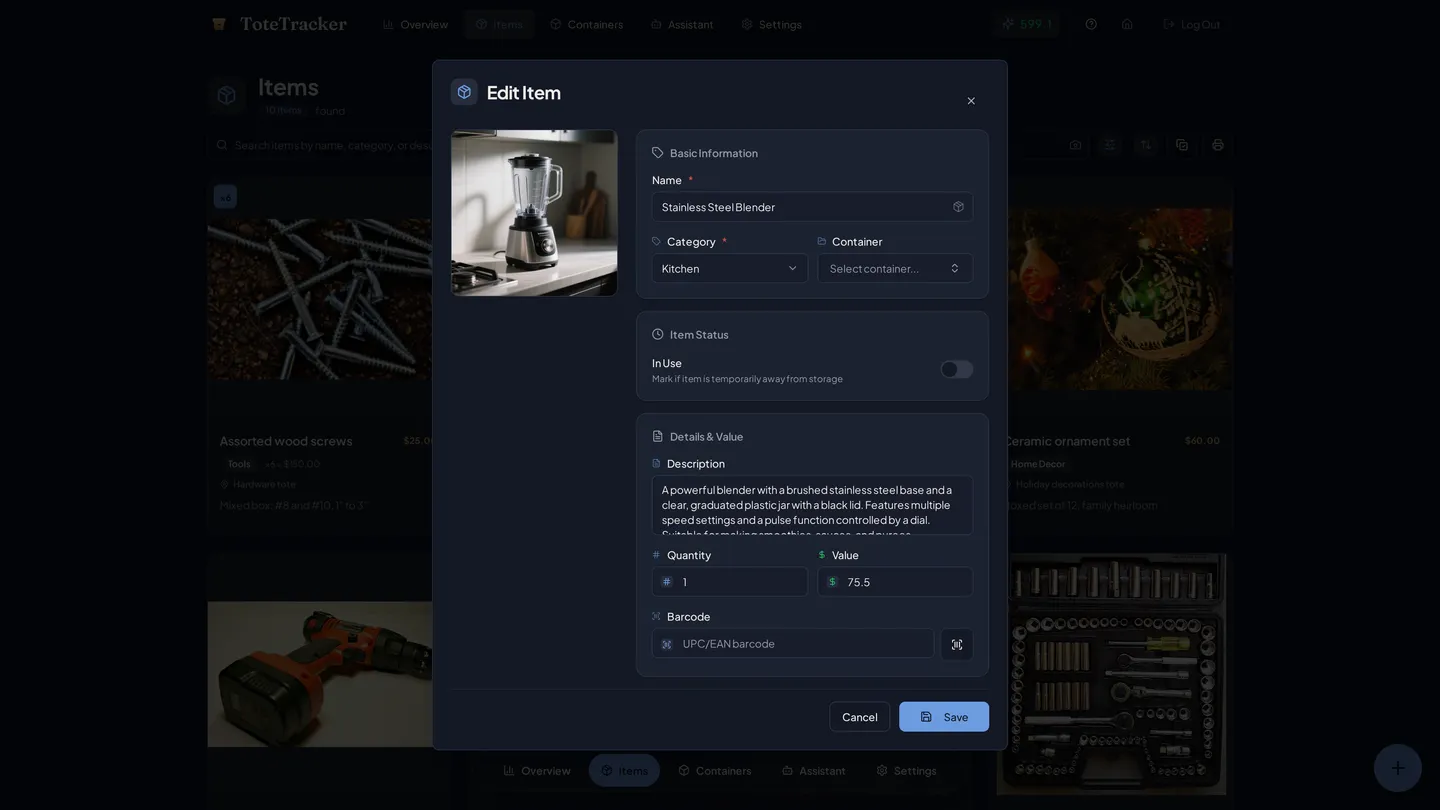Image resolution: width=1440 pixels, height=810 pixels.
Task: Open Settings in bottom navigation bar
Action: 906,771
